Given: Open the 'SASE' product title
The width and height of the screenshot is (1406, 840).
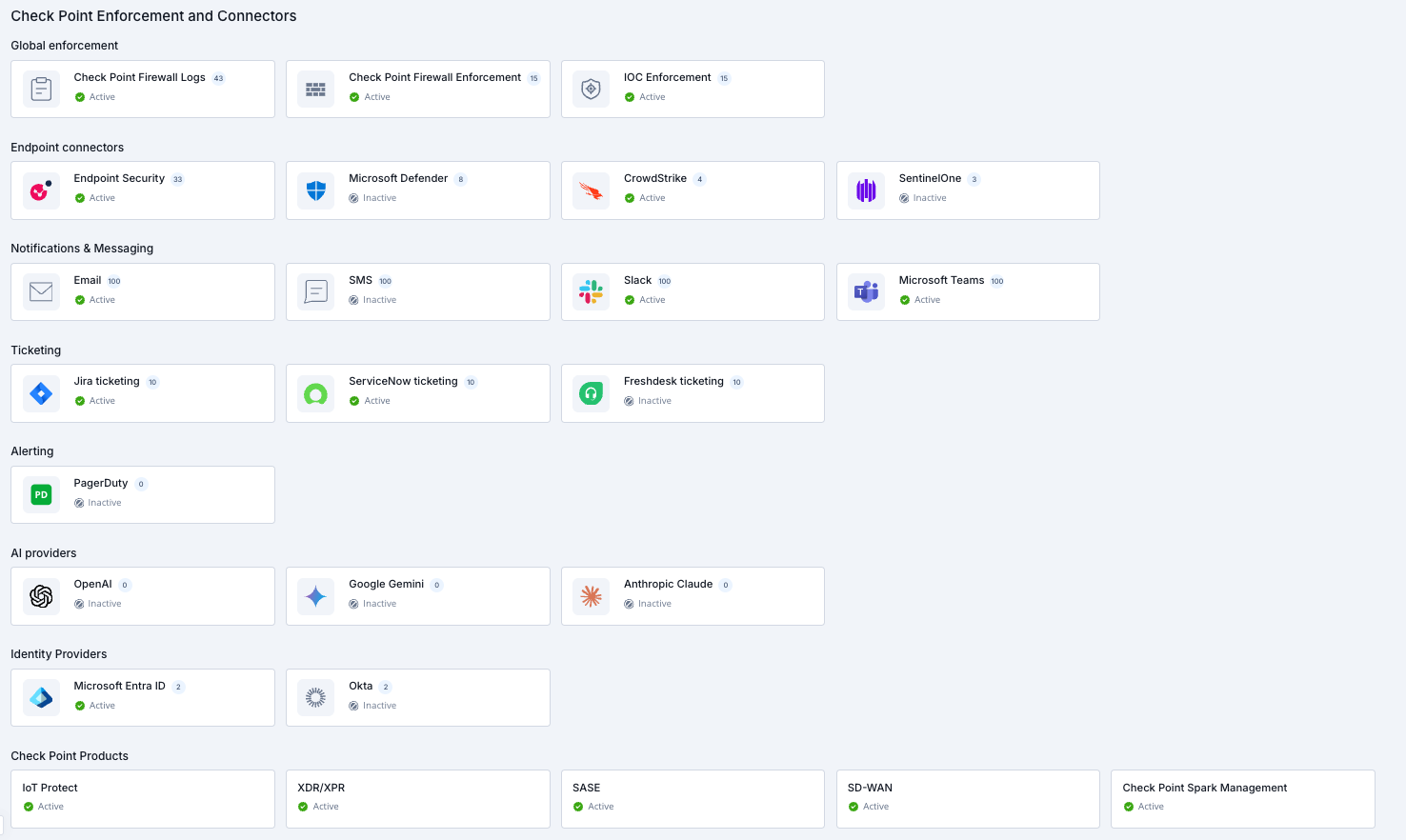Looking at the screenshot, I should (587, 788).
